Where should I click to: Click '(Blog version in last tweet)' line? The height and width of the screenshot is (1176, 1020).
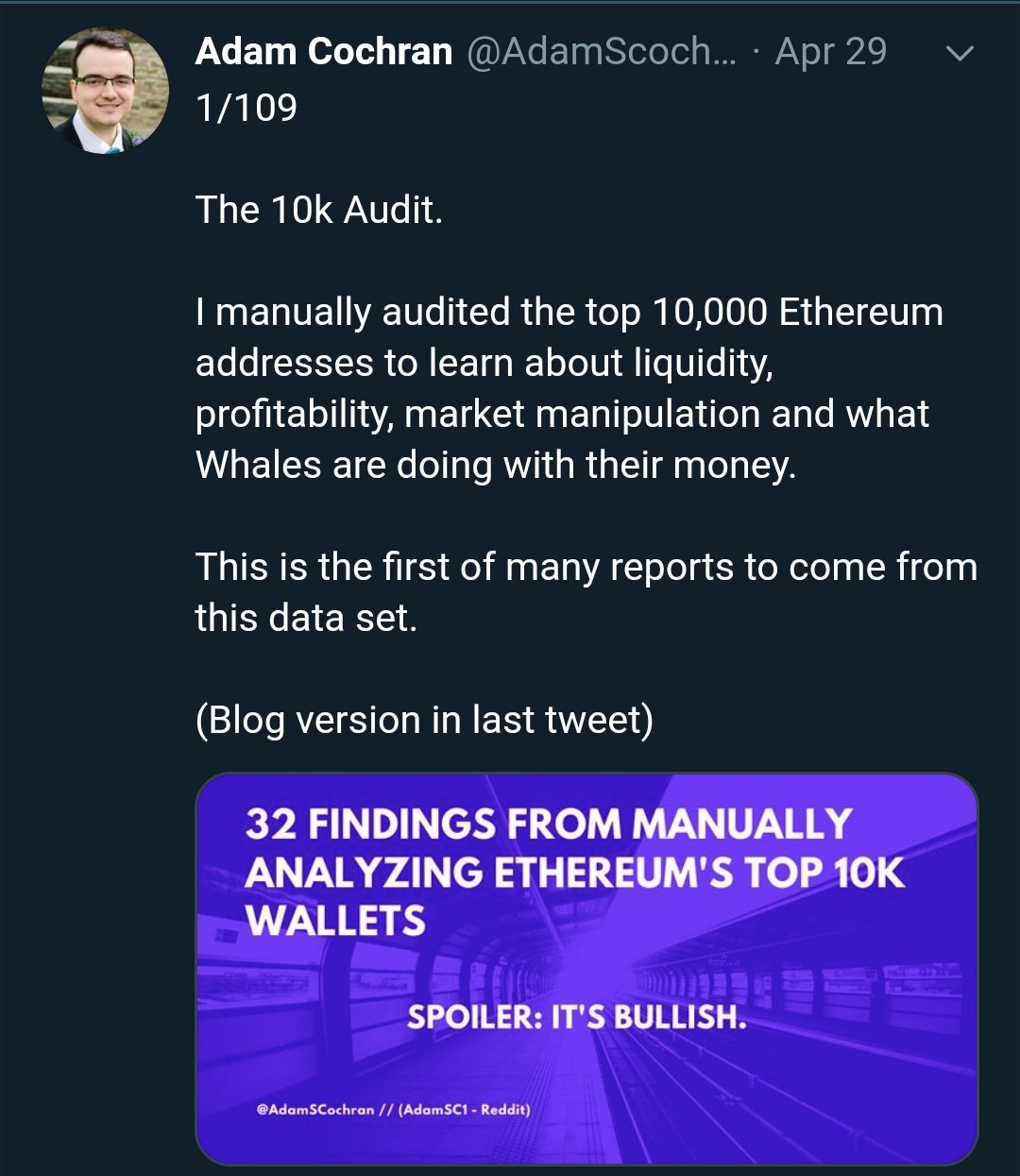coord(424,720)
